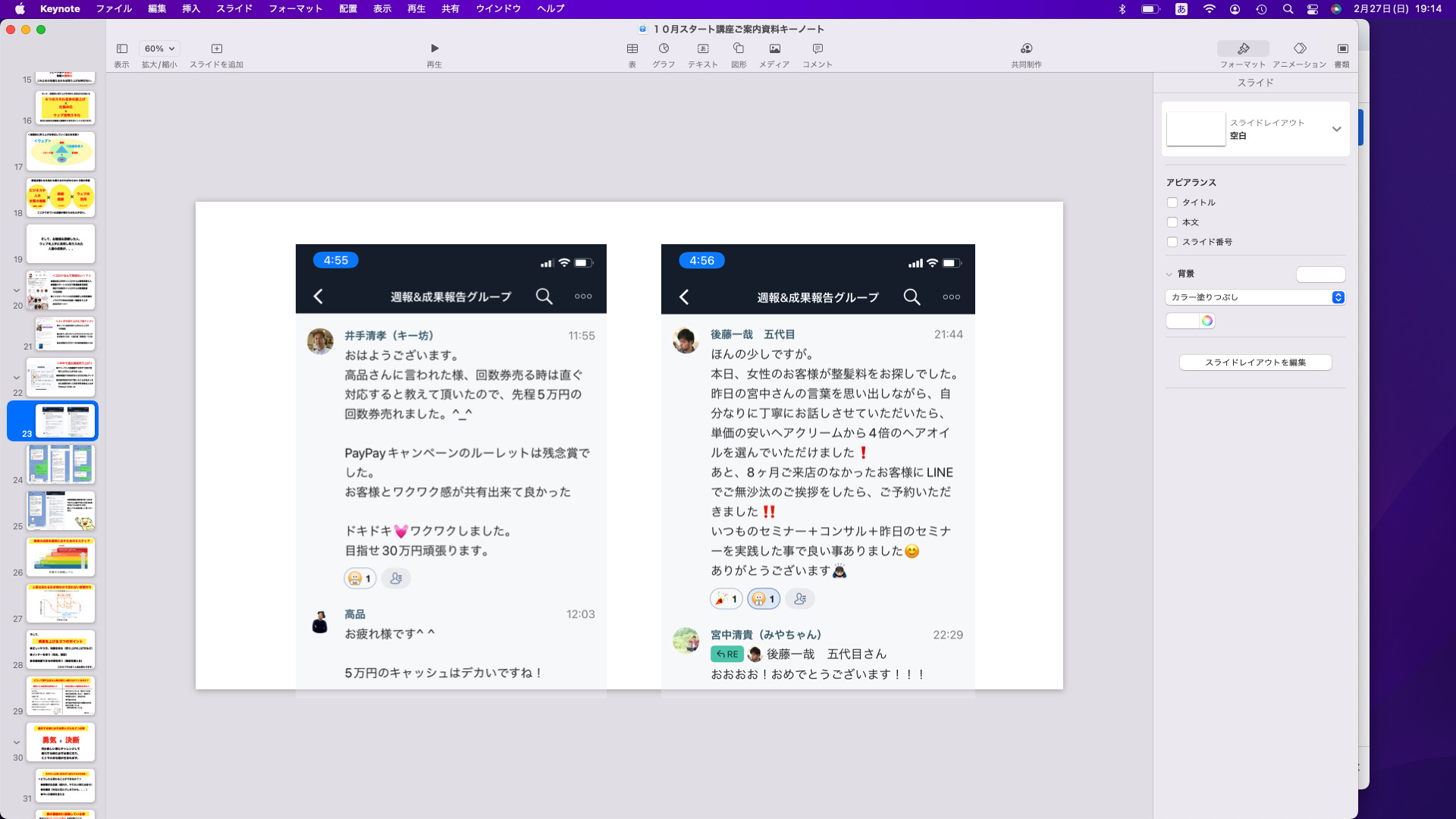
Task: Open the 挿入 menu
Action: pos(191,9)
